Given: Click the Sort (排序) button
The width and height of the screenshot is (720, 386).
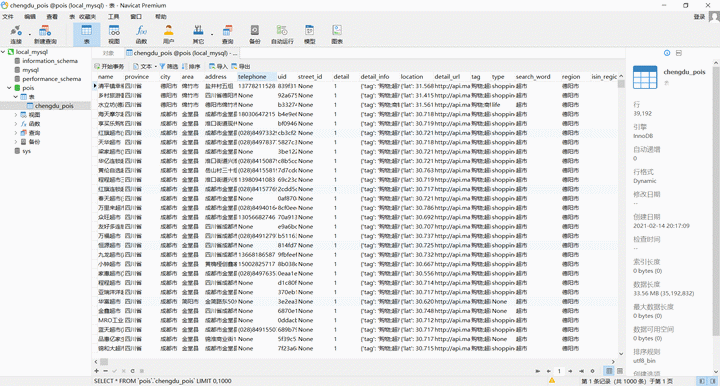Looking at the screenshot, I should click(x=191, y=67).
